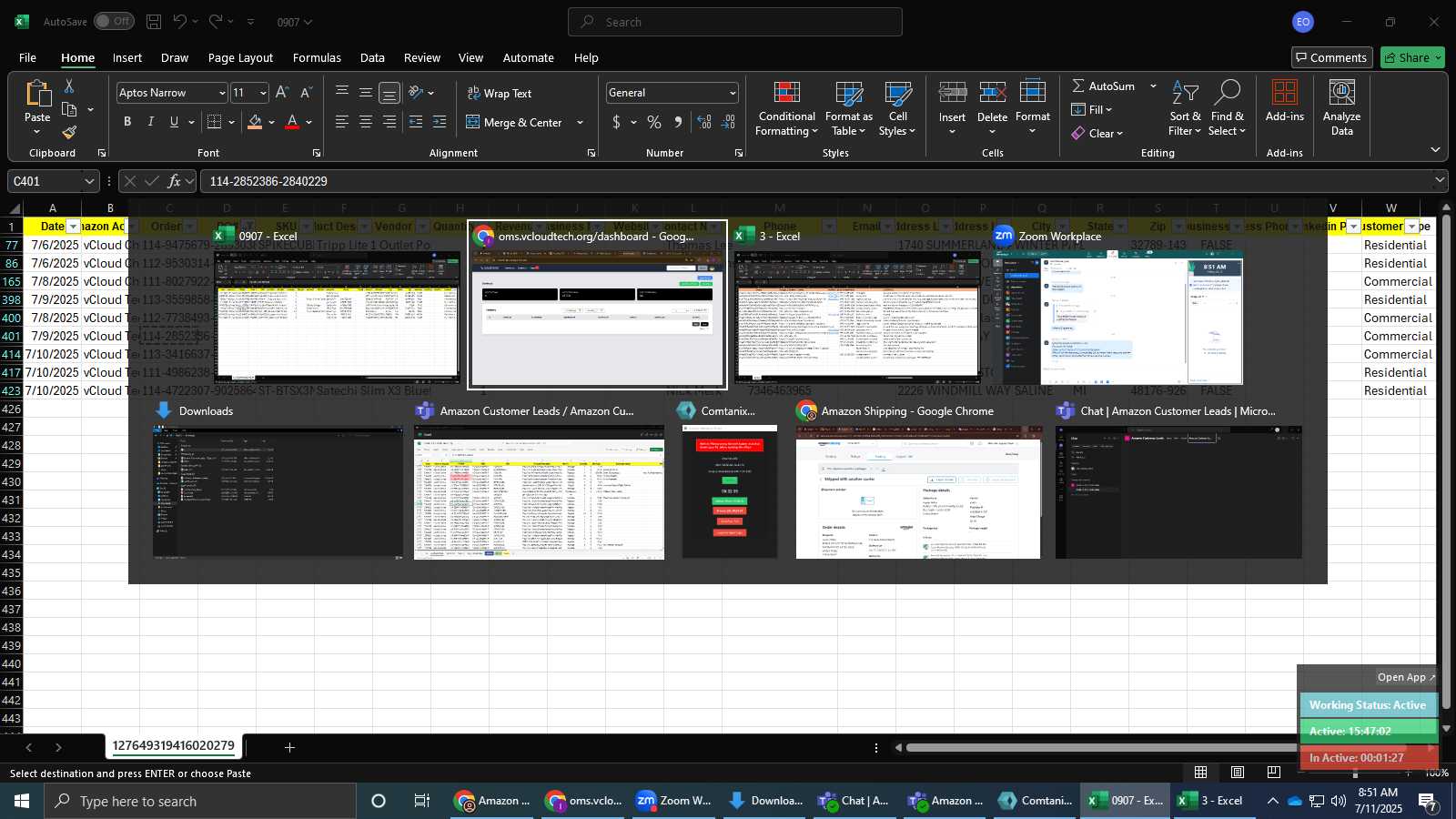The image size is (1456, 819).
Task: Select the Amazon Shipping Chrome window thumbnail
Action: (x=918, y=480)
